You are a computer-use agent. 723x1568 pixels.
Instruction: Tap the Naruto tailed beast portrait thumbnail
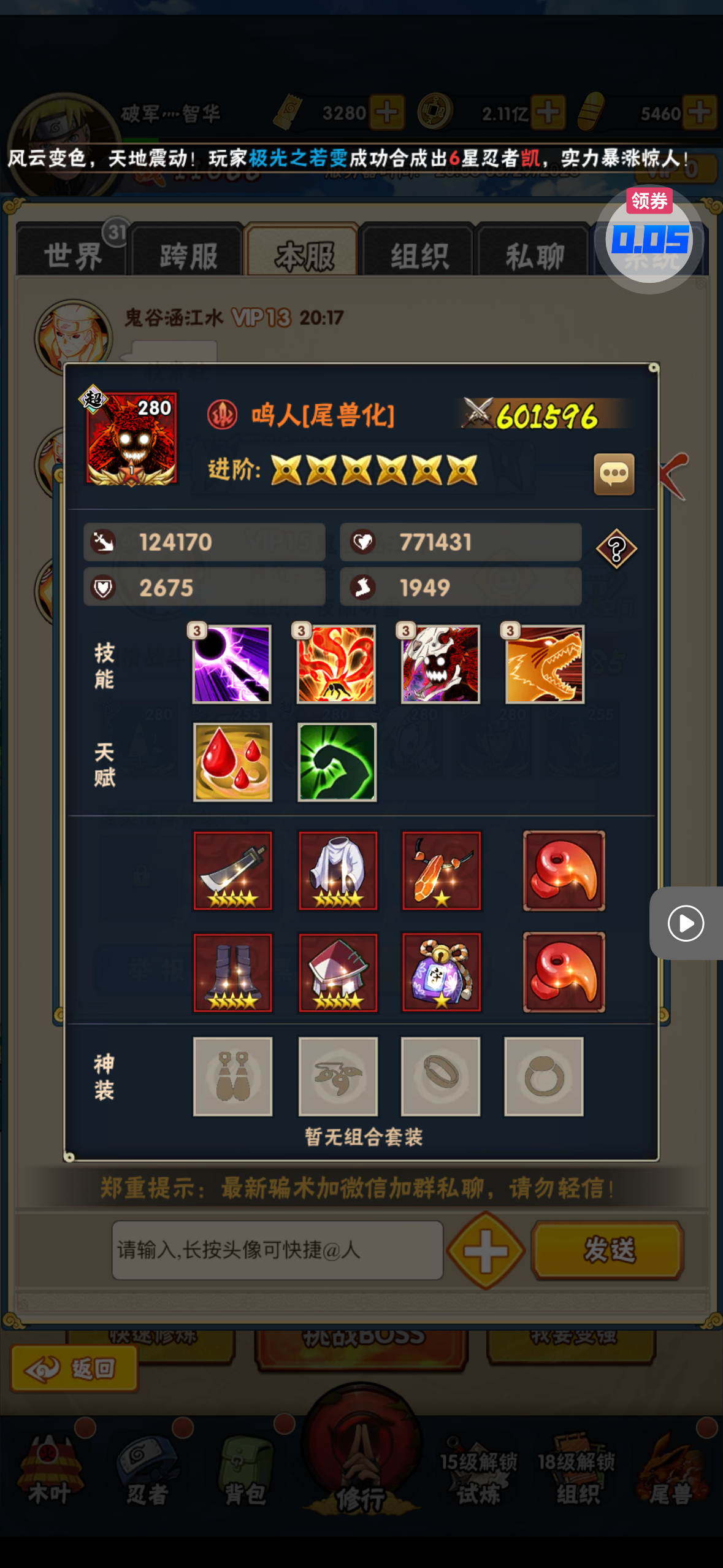point(131,438)
